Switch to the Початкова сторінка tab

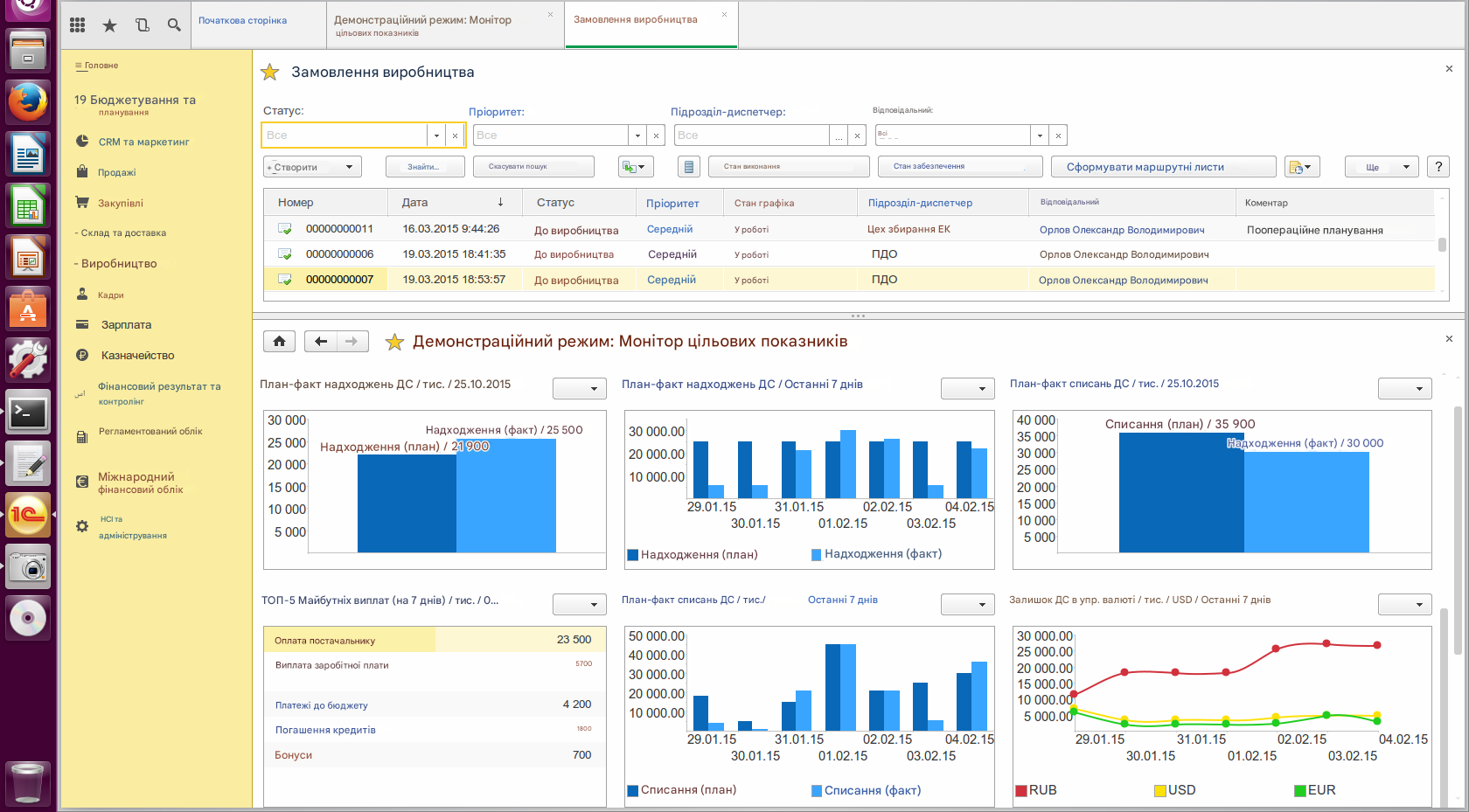(242, 21)
